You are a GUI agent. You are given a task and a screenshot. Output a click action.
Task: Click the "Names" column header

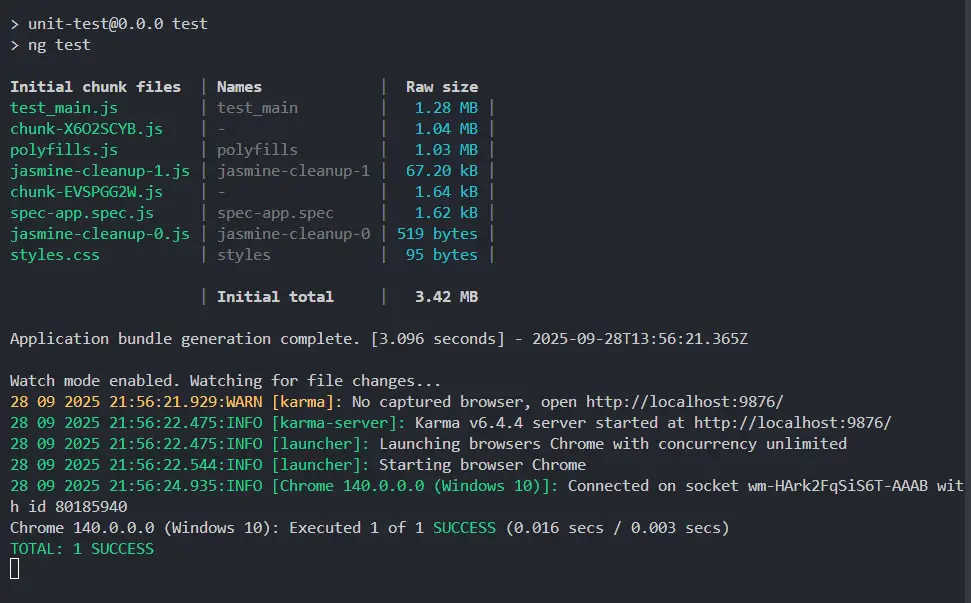(239, 87)
